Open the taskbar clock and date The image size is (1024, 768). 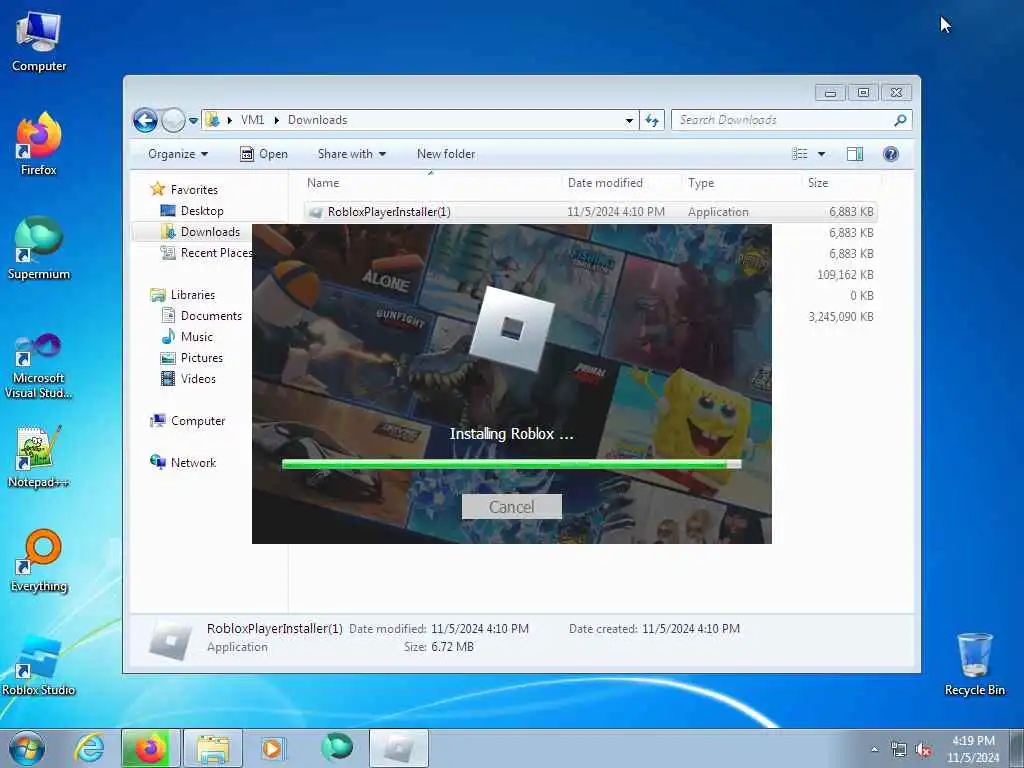[x=973, y=749]
